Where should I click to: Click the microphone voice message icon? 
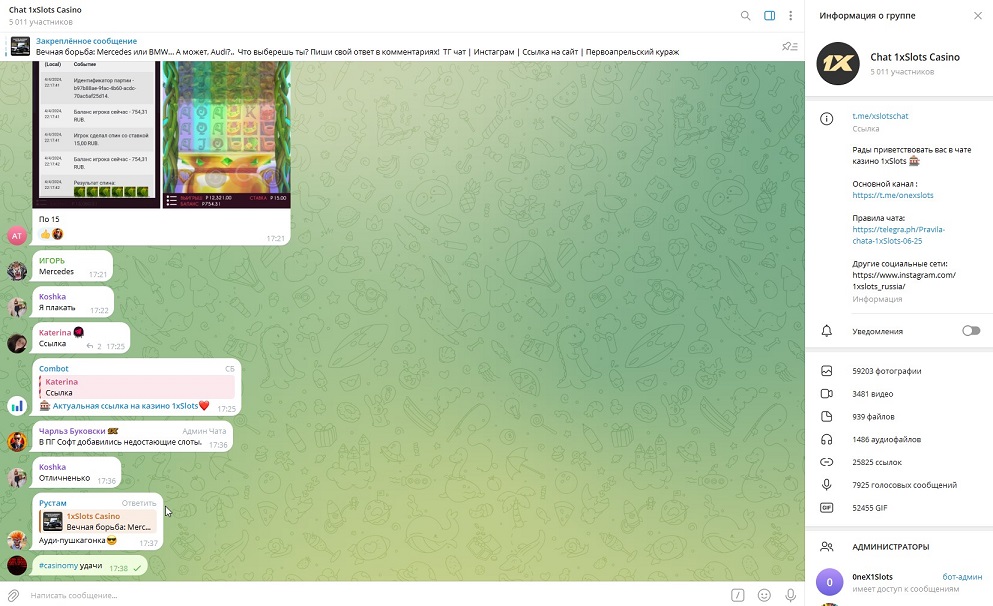point(790,595)
